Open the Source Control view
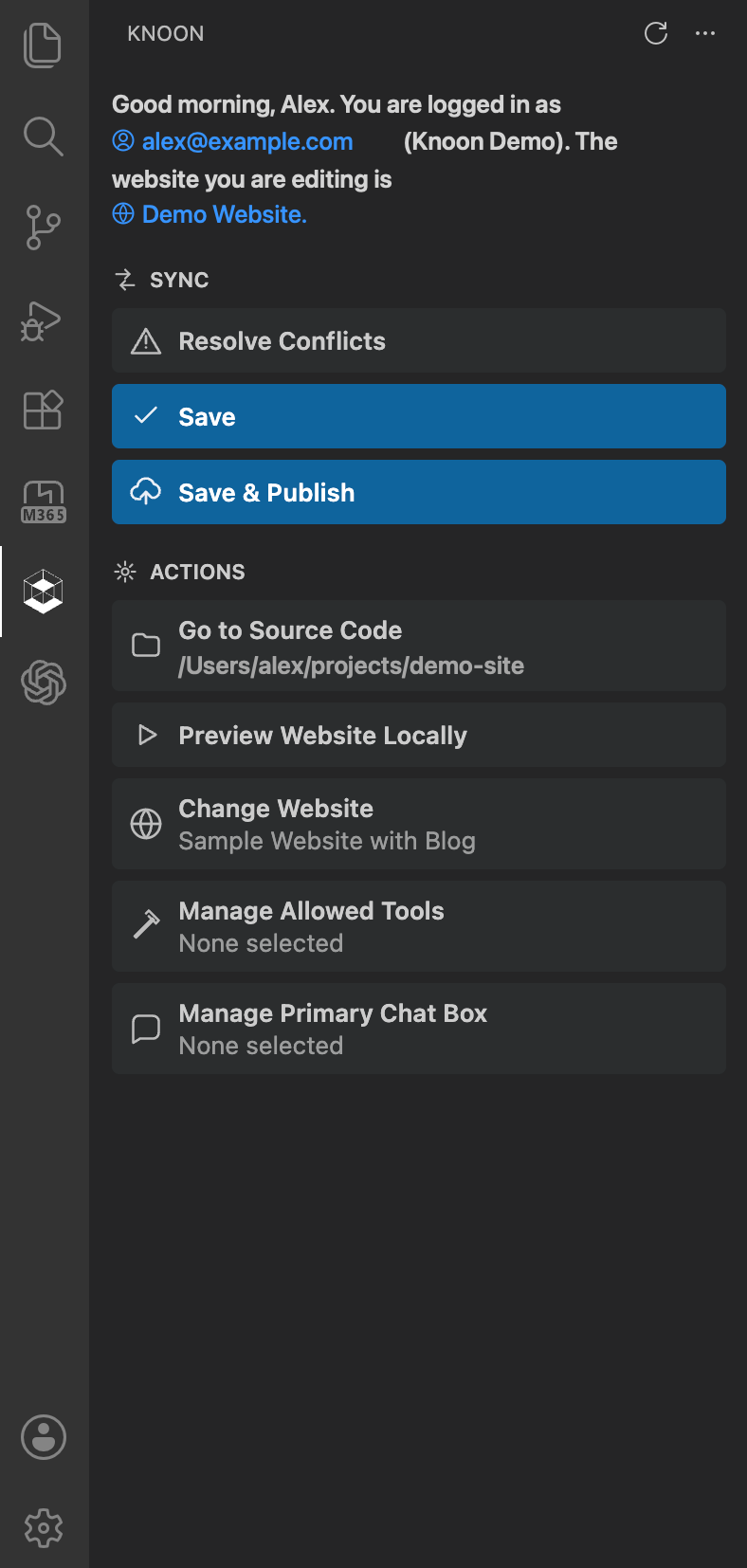This screenshot has width=747, height=1568. click(44, 228)
